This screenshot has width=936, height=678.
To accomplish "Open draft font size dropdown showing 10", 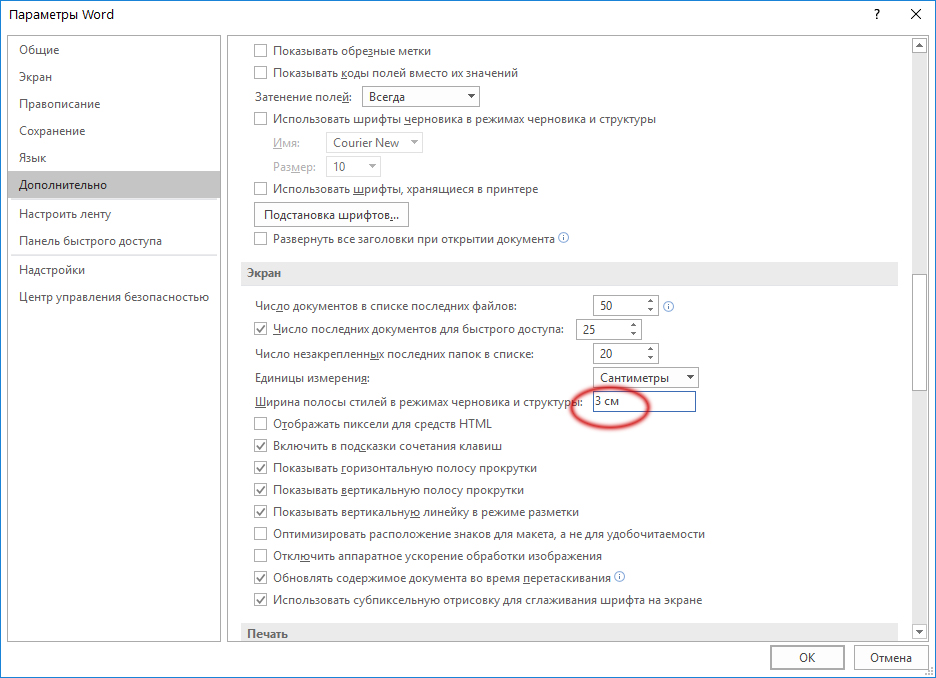I will pyautogui.click(x=353, y=167).
